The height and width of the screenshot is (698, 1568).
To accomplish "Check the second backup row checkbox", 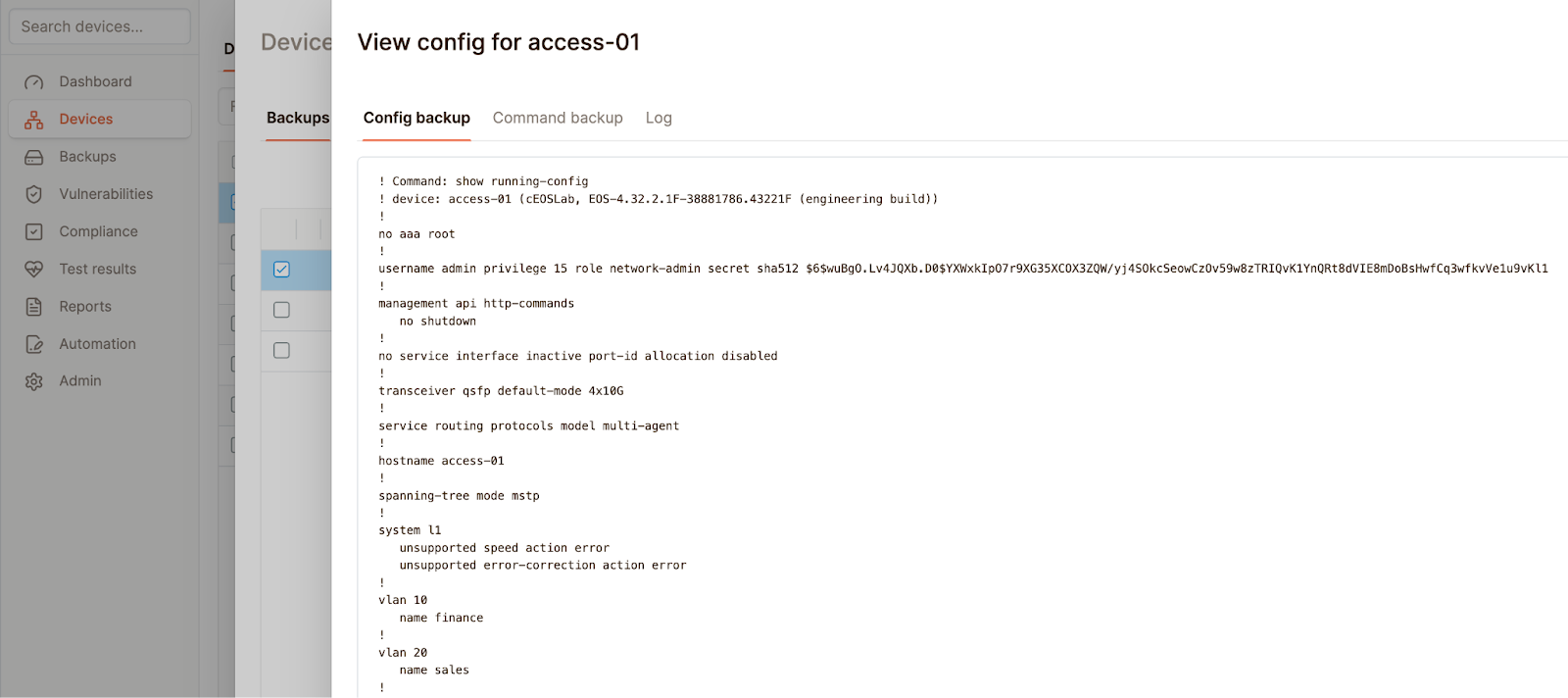I will pyautogui.click(x=281, y=310).
